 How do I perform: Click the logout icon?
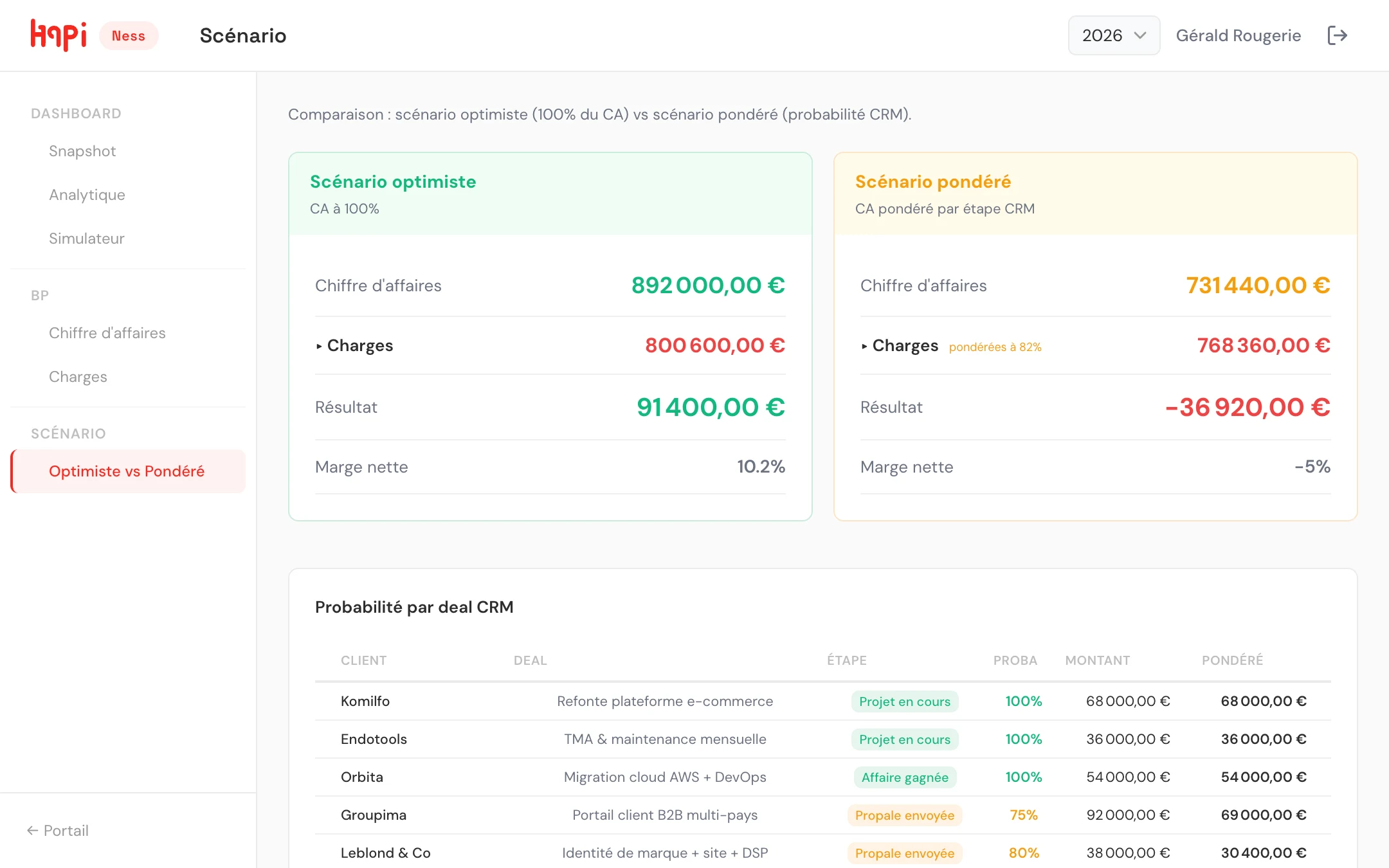[1337, 35]
